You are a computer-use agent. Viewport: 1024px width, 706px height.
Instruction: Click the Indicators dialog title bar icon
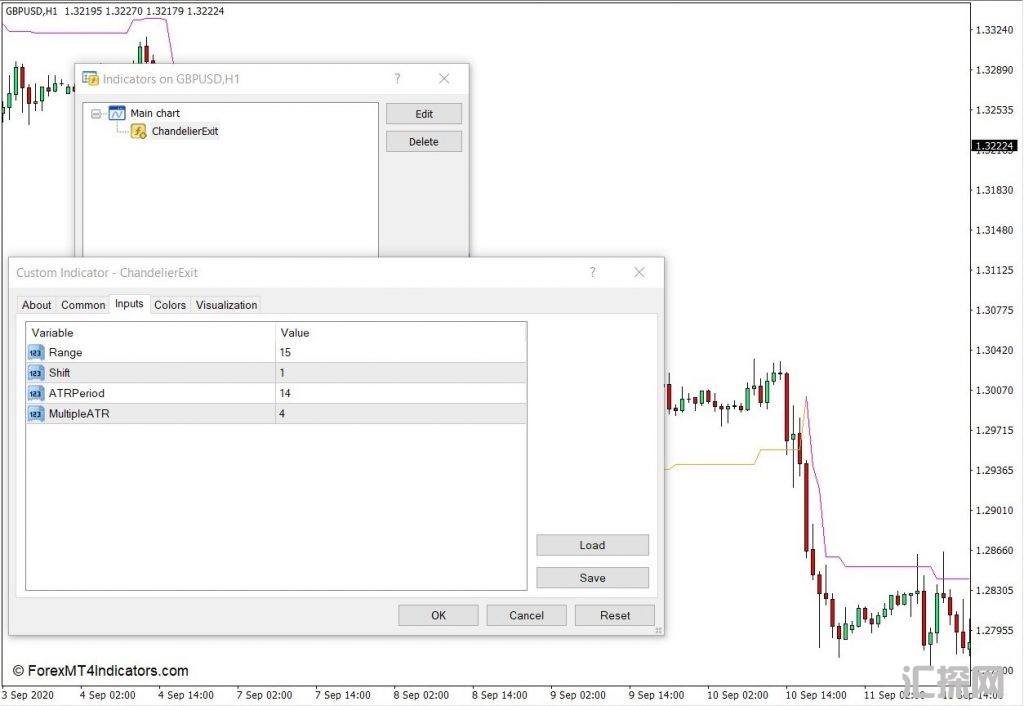91,79
